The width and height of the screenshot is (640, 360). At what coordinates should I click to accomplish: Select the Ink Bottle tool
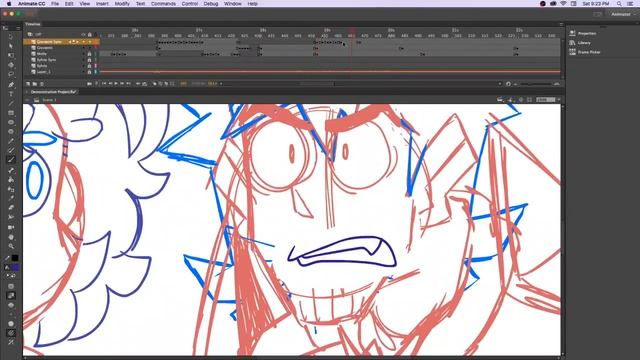11,189
